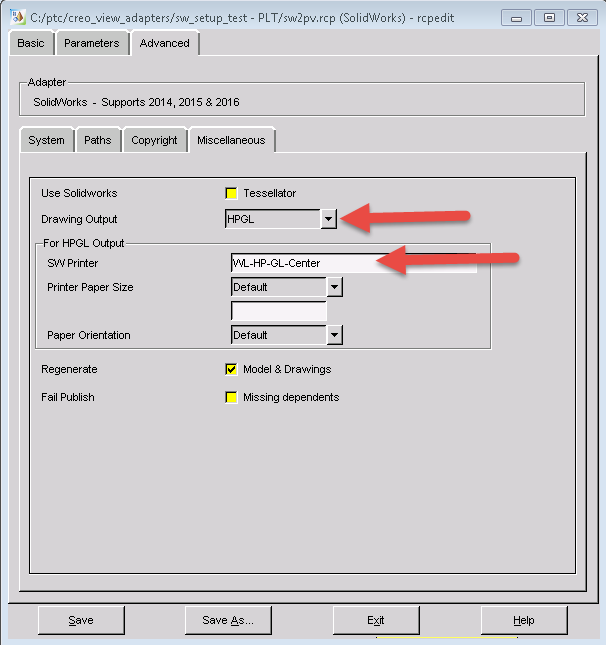Viewport: 606px width, 645px height.
Task: Open Help with the Help button
Action: [x=524, y=620]
